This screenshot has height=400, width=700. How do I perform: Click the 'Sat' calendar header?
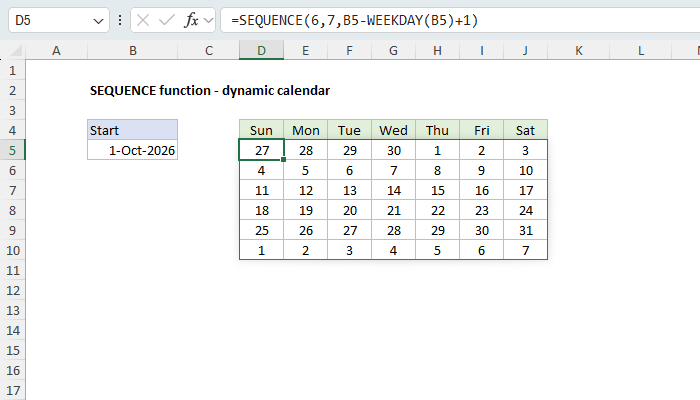[525, 130]
